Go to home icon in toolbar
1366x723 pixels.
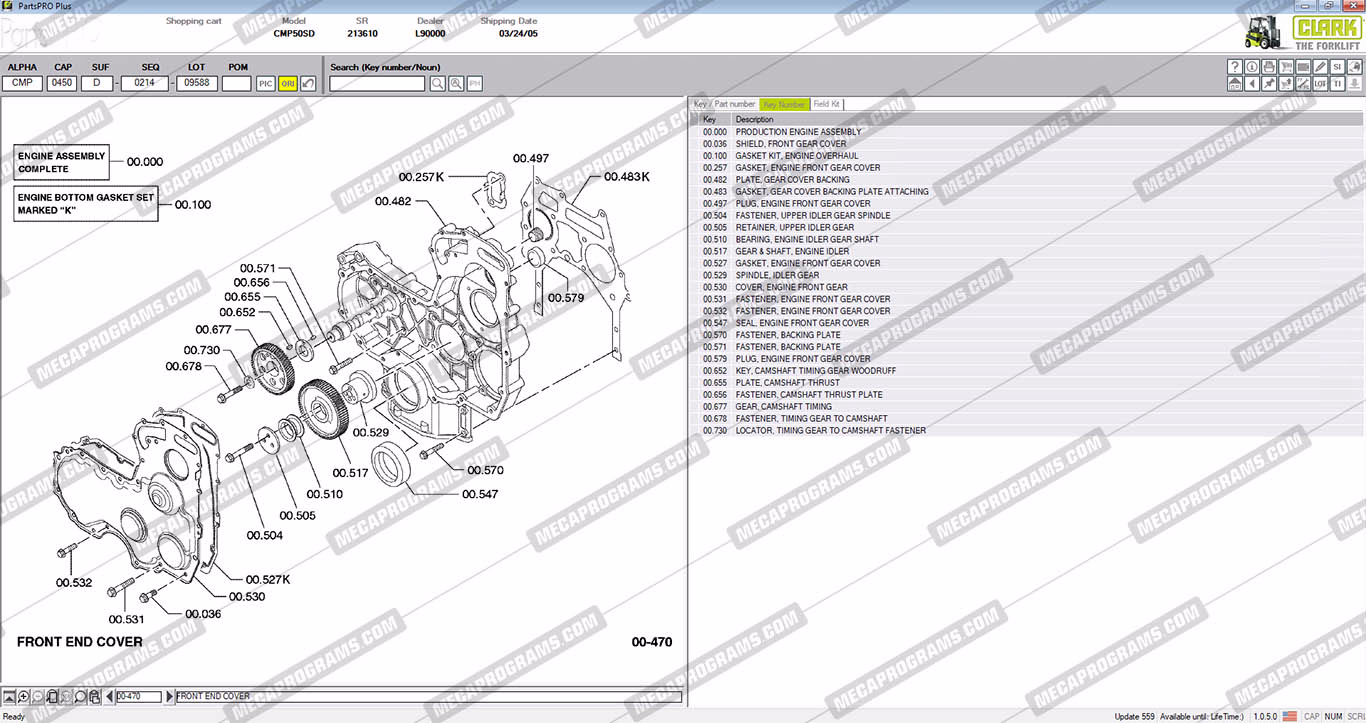tap(1235, 84)
